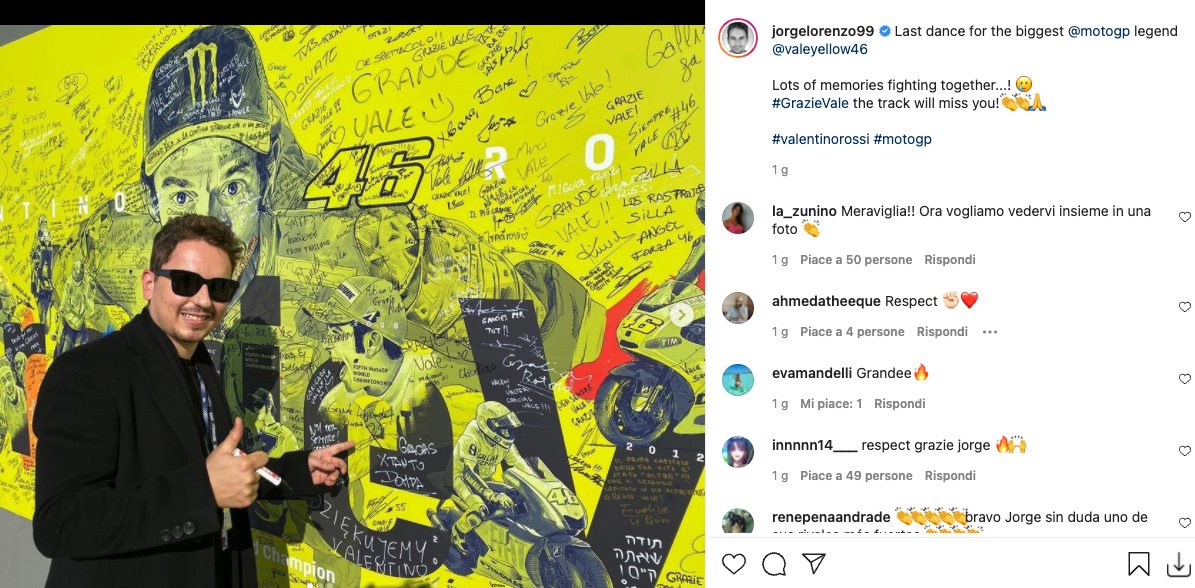1195x588 pixels.
Task: Open comment bubble icon below post
Action: pyautogui.click(x=774, y=564)
